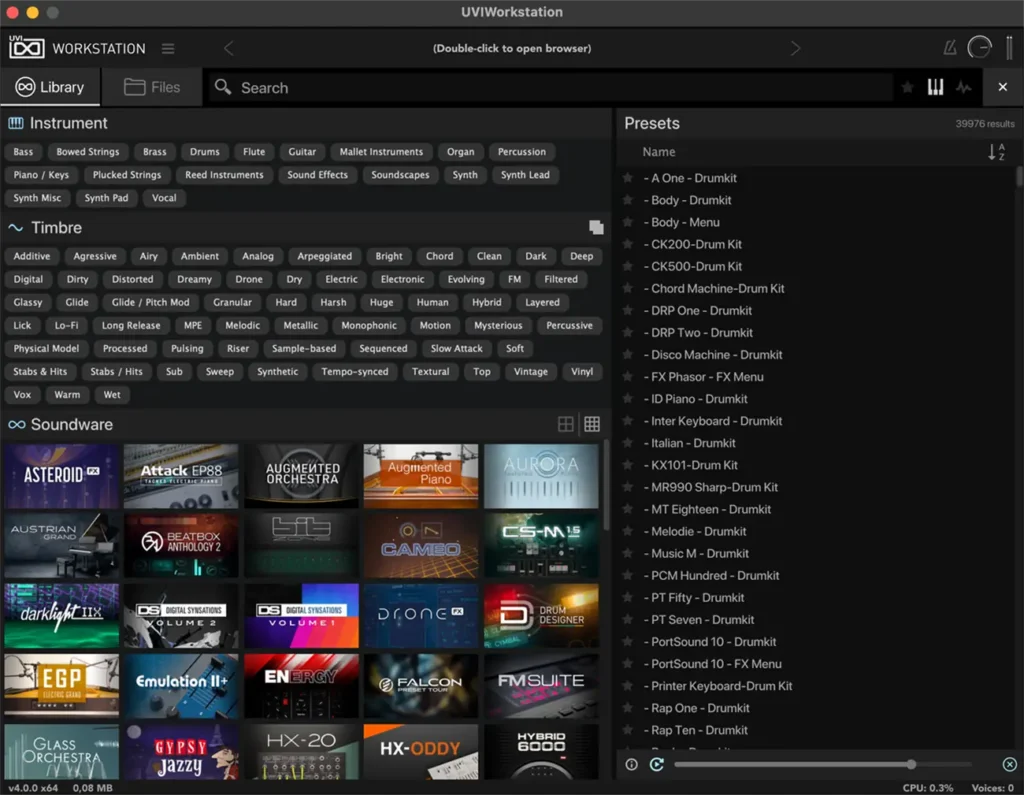Image resolution: width=1024 pixels, height=795 pixels.
Task: Switch to the Files tab
Action: tap(152, 87)
